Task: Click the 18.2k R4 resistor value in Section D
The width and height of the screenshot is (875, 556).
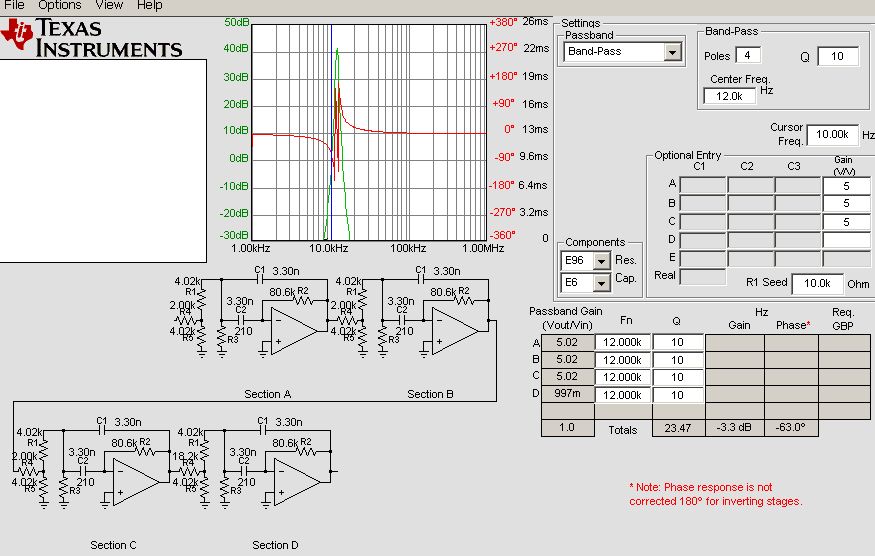Action: [185, 457]
